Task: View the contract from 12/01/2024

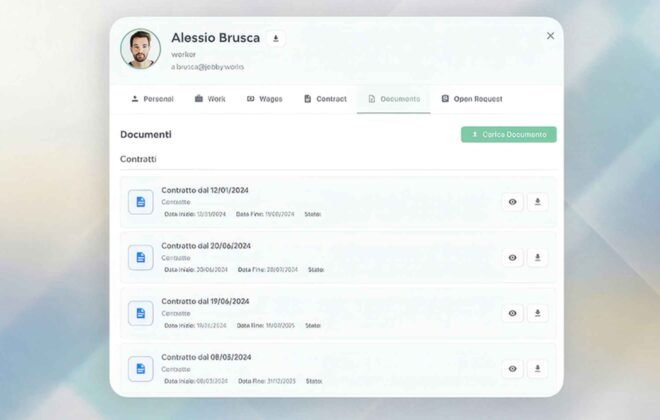Action: pos(512,202)
